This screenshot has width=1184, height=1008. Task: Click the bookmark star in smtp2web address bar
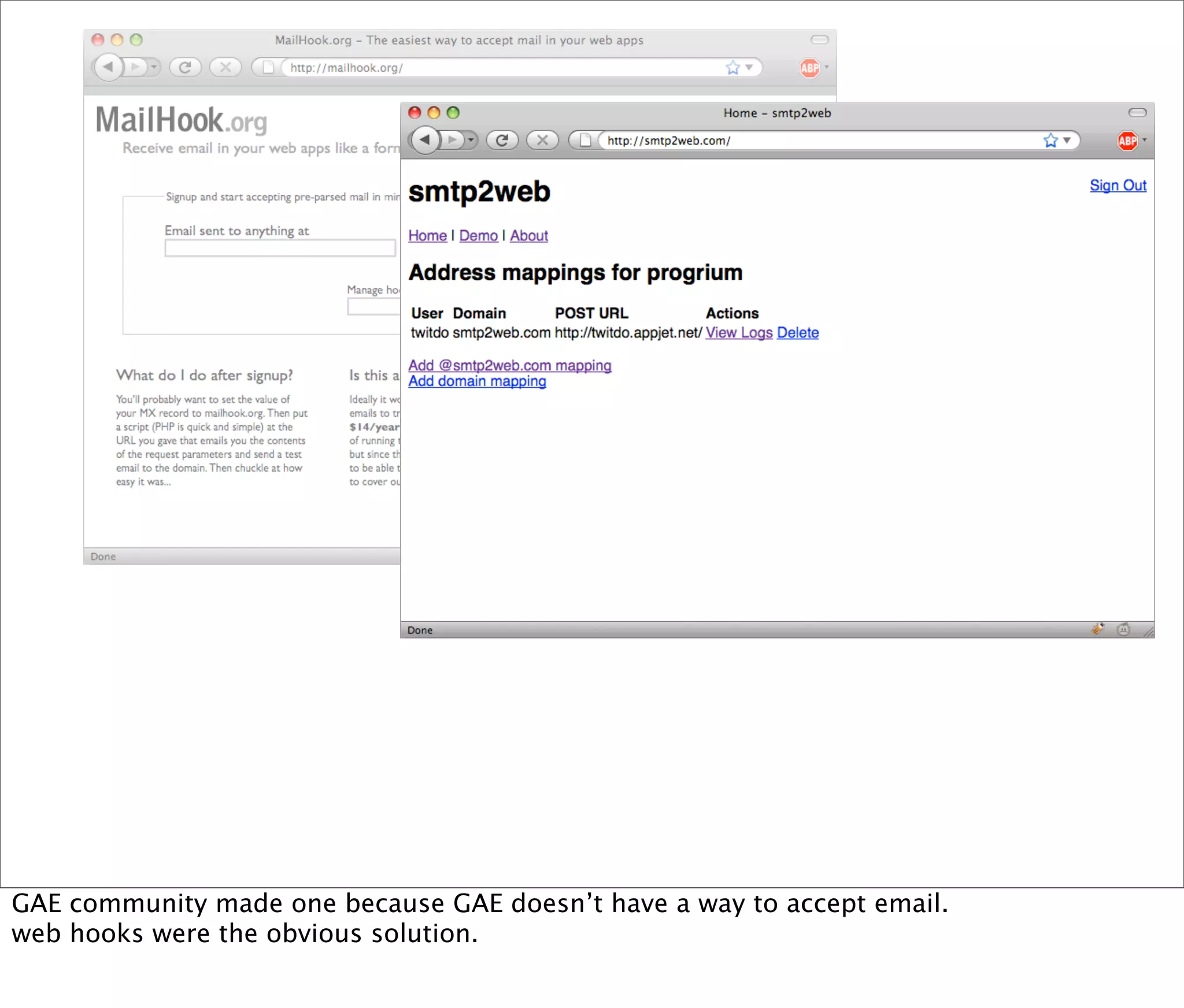[x=1050, y=140]
